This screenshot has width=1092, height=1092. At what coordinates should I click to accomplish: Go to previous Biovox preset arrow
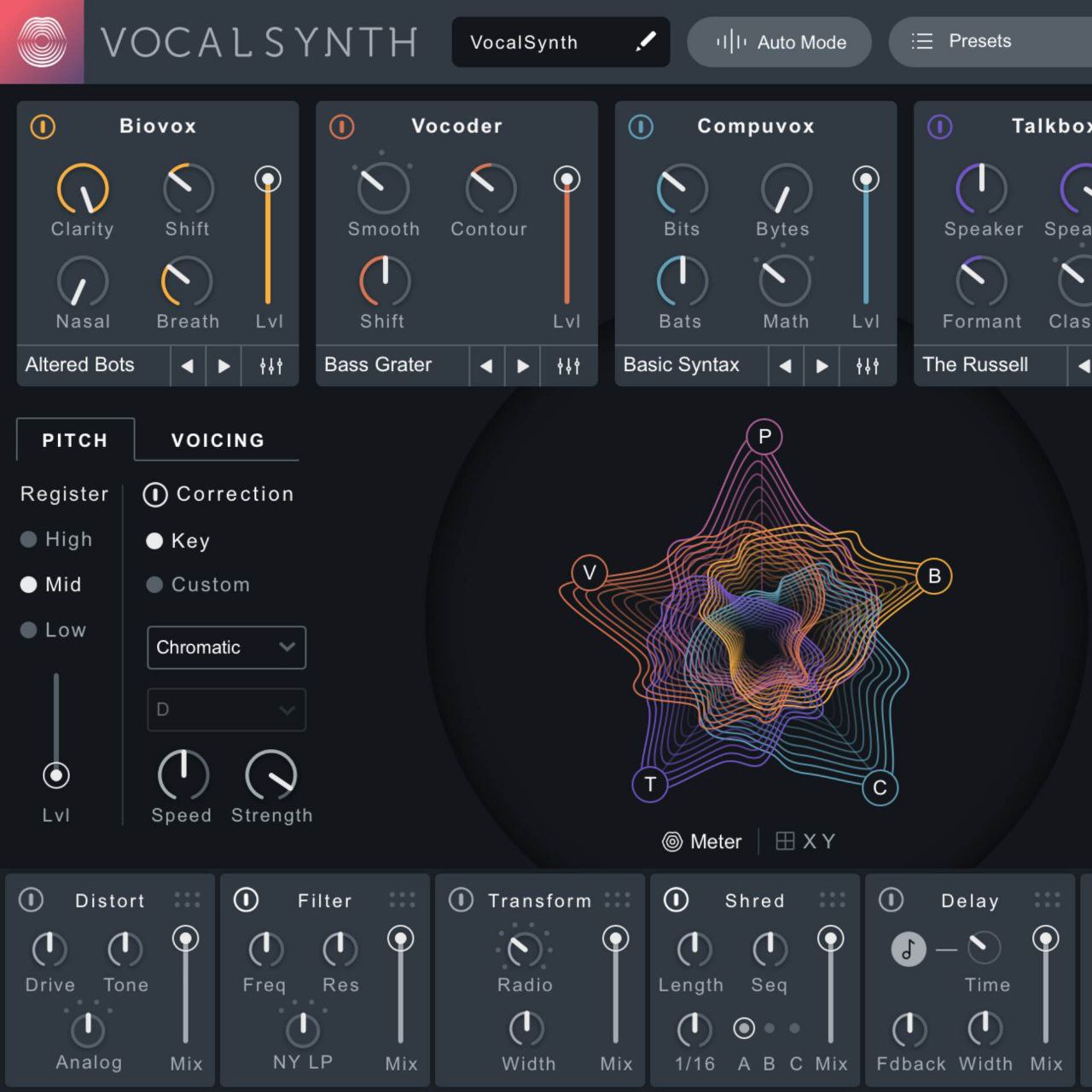pos(187,366)
